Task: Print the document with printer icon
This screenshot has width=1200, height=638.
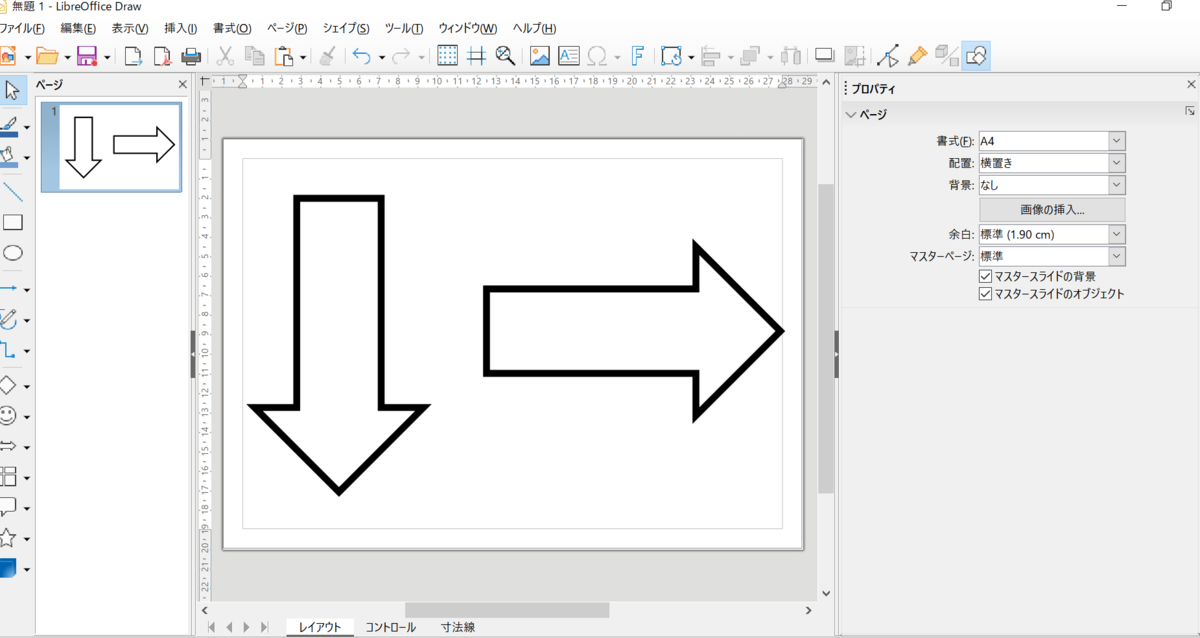Action: click(x=191, y=56)
